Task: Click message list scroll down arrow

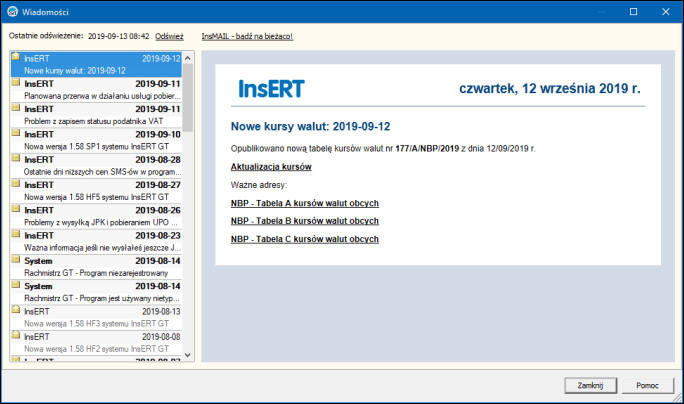Action: click(188, 355)
